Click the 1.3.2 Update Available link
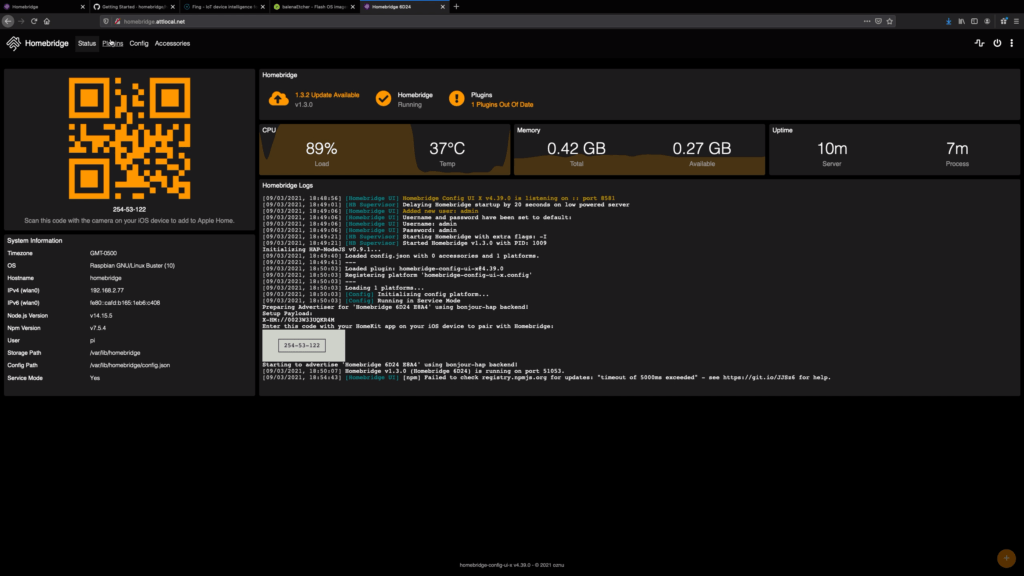The image size is (1024, 576). [327, 95]
